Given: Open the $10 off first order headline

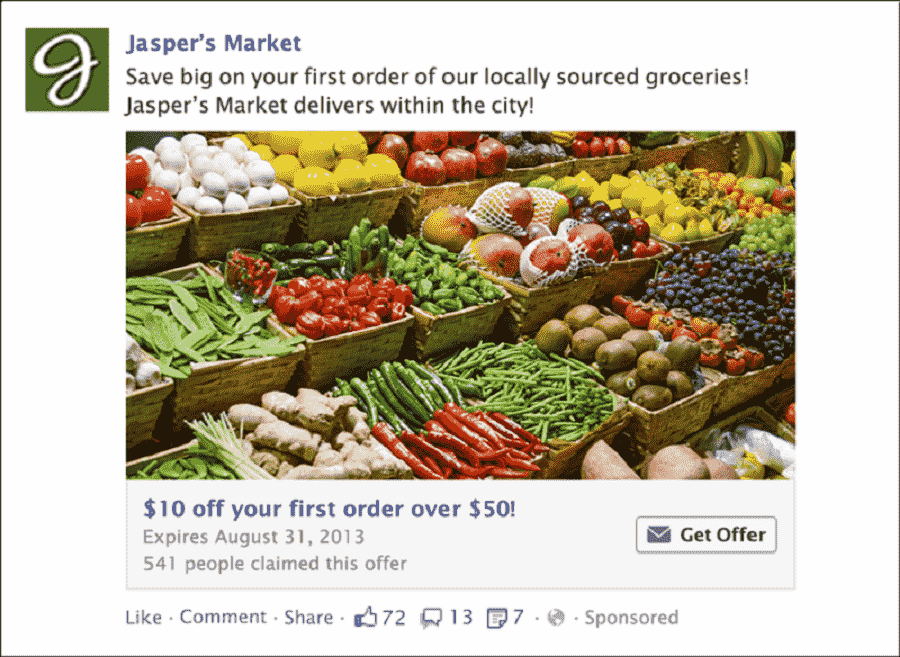Looking at the screenshot, I should [x=329, y=508].
